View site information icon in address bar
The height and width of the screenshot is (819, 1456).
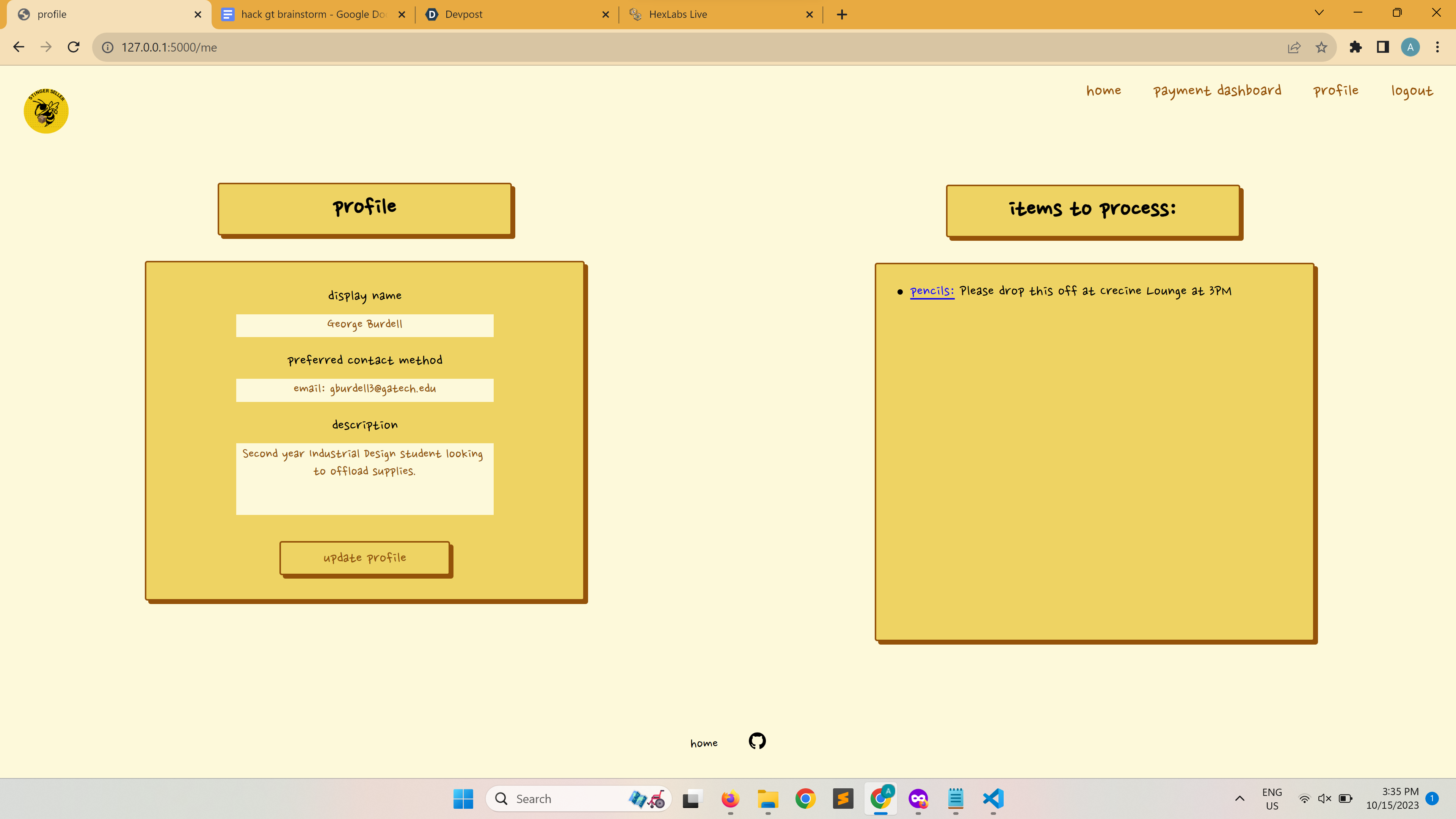point(107,47)
